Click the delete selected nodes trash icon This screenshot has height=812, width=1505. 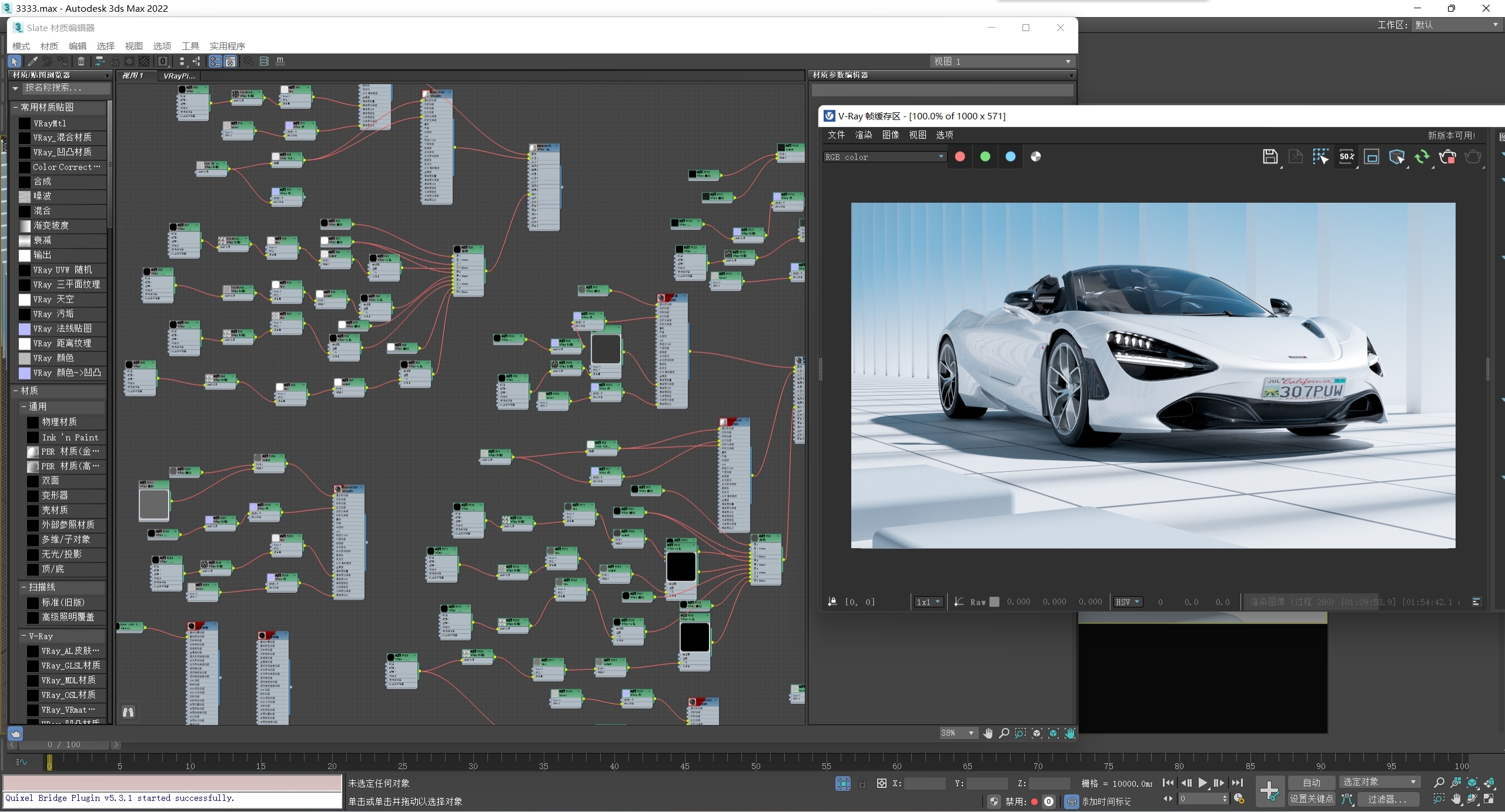pyautogui.click(x=81, y=61)
